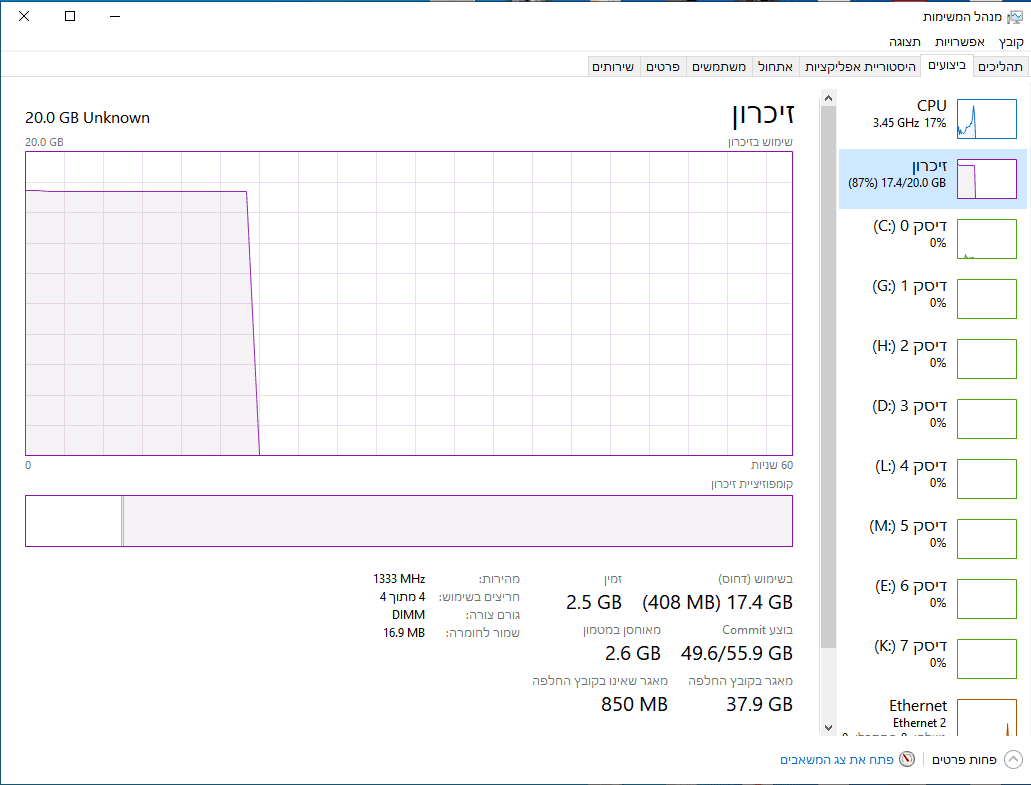Screen dimensions: 1031x785
Task: Click the 1333 MHz speed value
Action: (399, 579)
